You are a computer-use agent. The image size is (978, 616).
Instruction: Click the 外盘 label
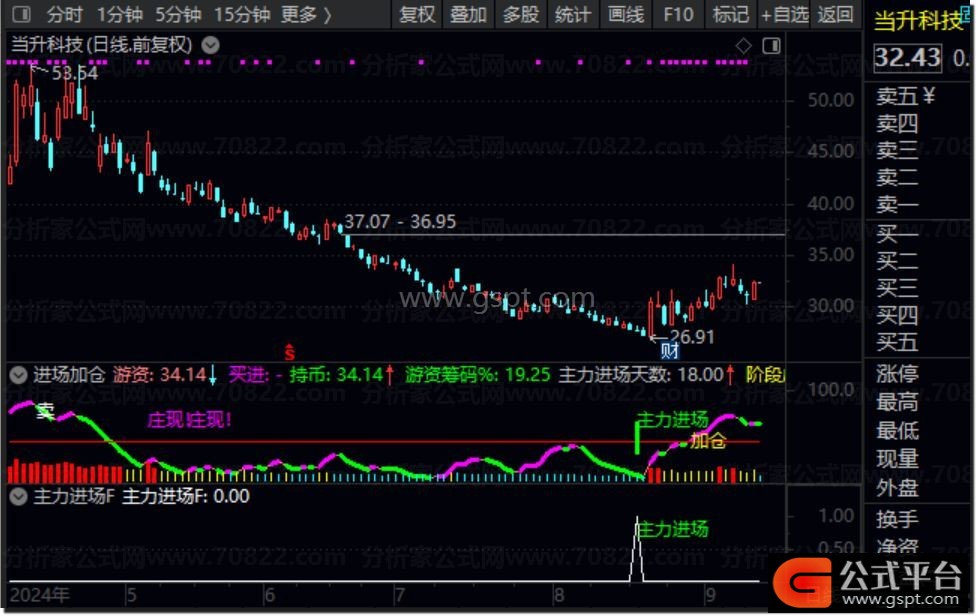click(897, 488)
